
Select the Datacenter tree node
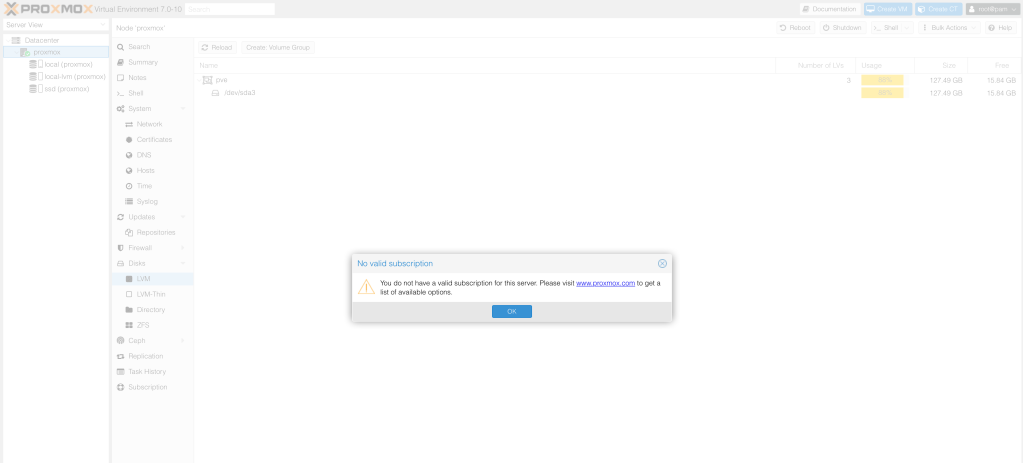41,39
